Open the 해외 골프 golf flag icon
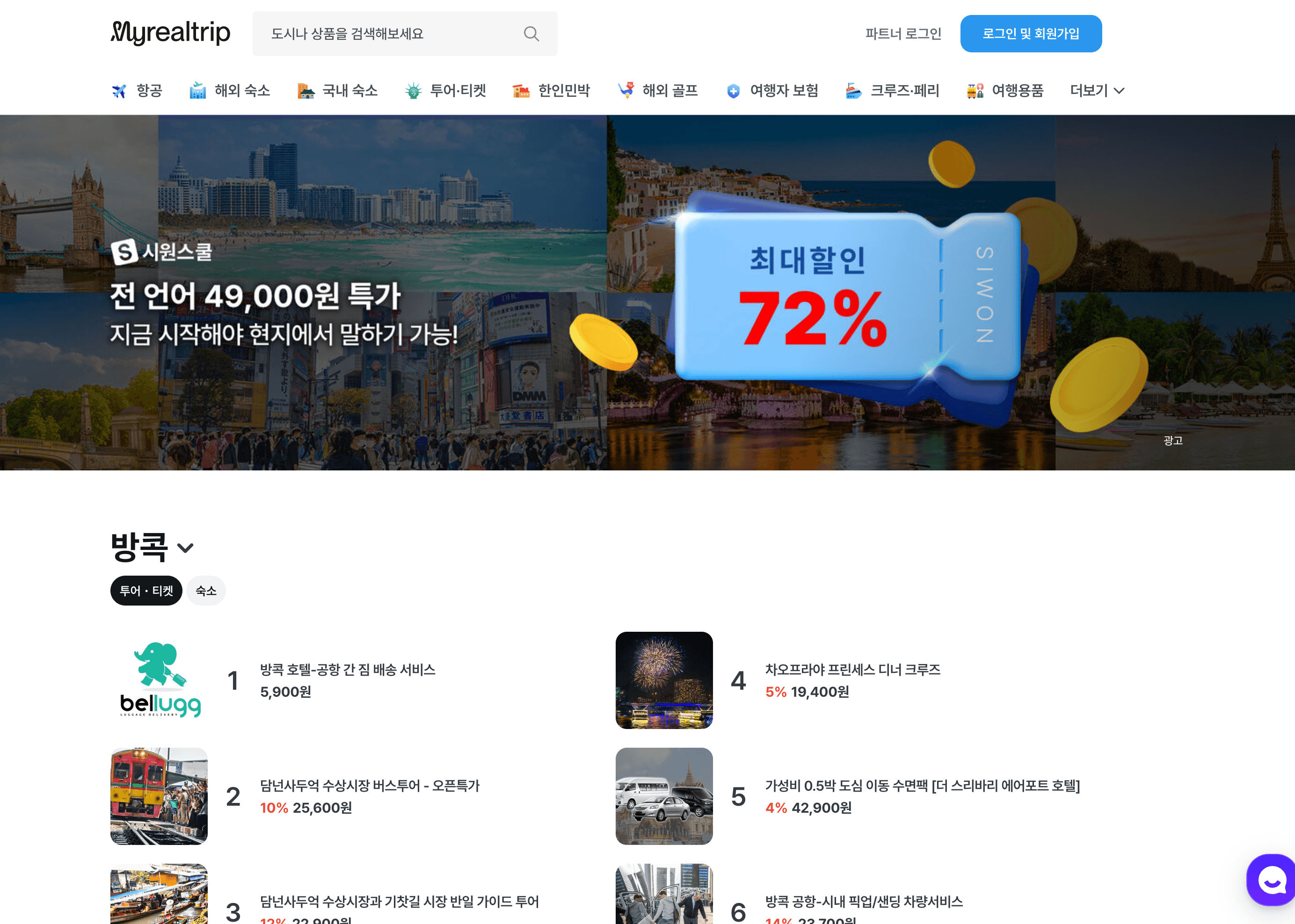This screenshot has width=1295, height=924. [626, 90]
